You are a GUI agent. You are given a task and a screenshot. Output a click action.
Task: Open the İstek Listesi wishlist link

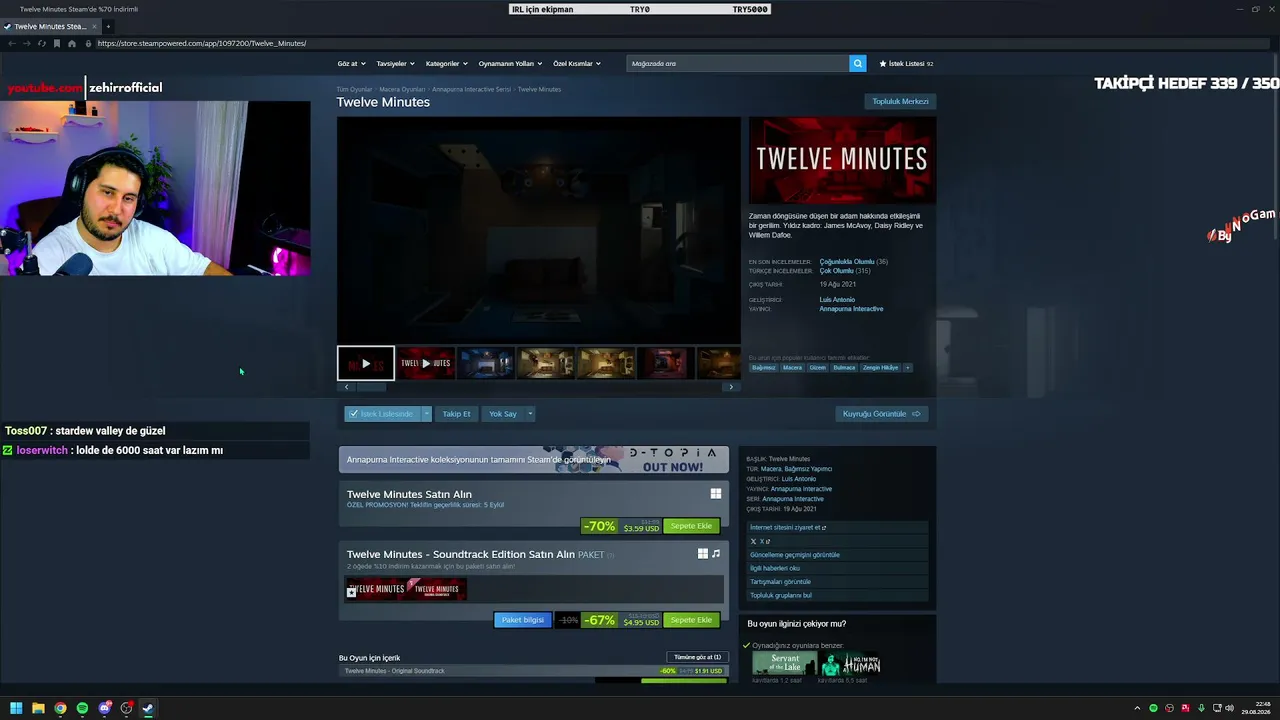click(x=906, y=63)
